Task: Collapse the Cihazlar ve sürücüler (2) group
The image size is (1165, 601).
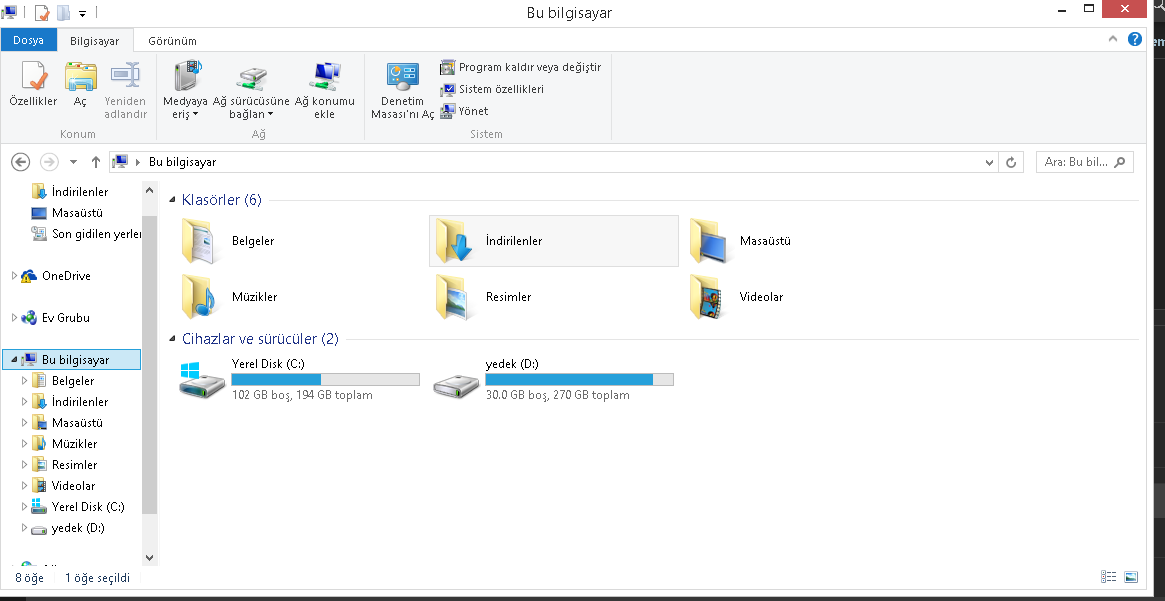Action: (x=172, y=340)
